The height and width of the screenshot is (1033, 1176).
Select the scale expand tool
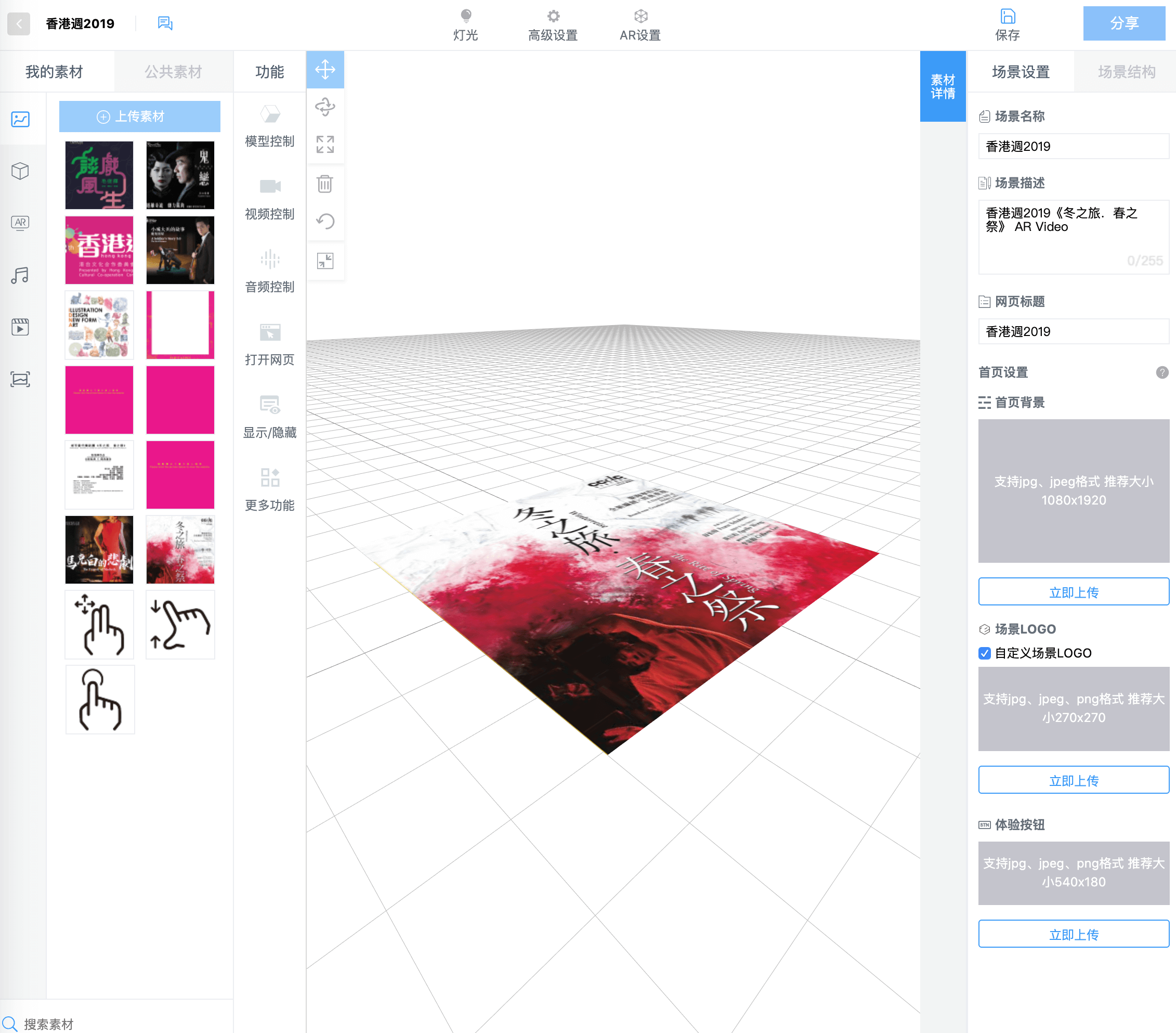pos(325,145)
